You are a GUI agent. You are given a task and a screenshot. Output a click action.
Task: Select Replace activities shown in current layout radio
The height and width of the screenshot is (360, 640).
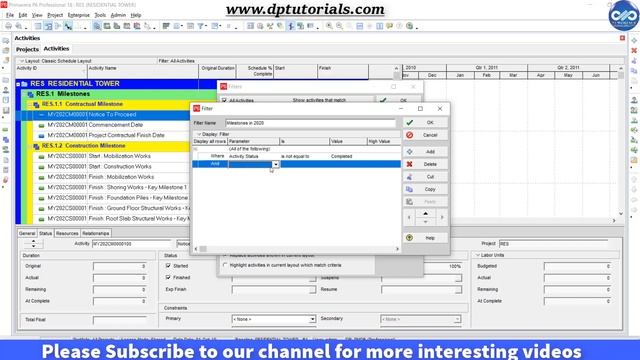click(225, 256)
